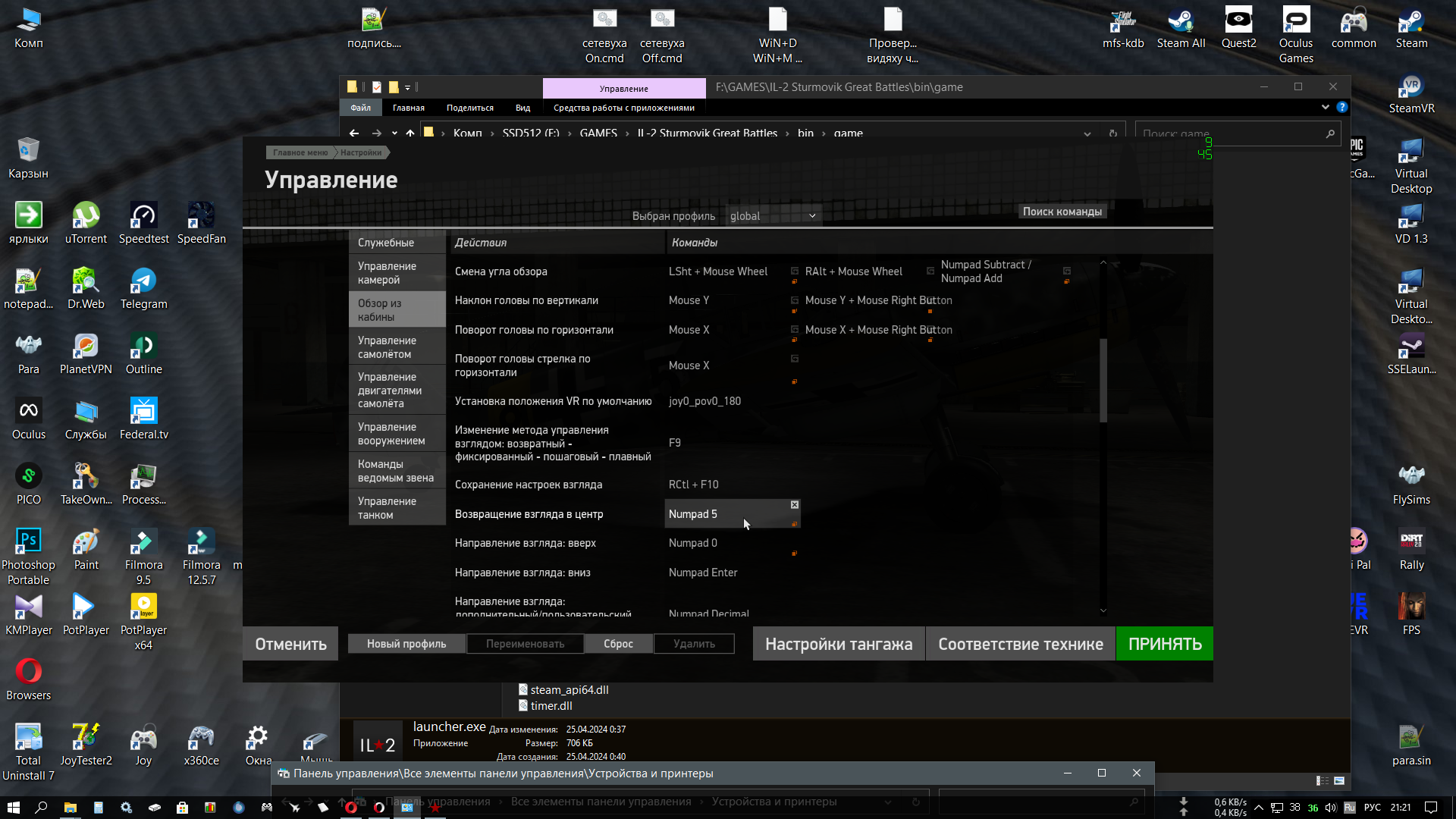The width and height of the screenshot is (1456, 819).
Task: Open the Recycle Bin Карзын icon
Action: (x=29, y=158)
